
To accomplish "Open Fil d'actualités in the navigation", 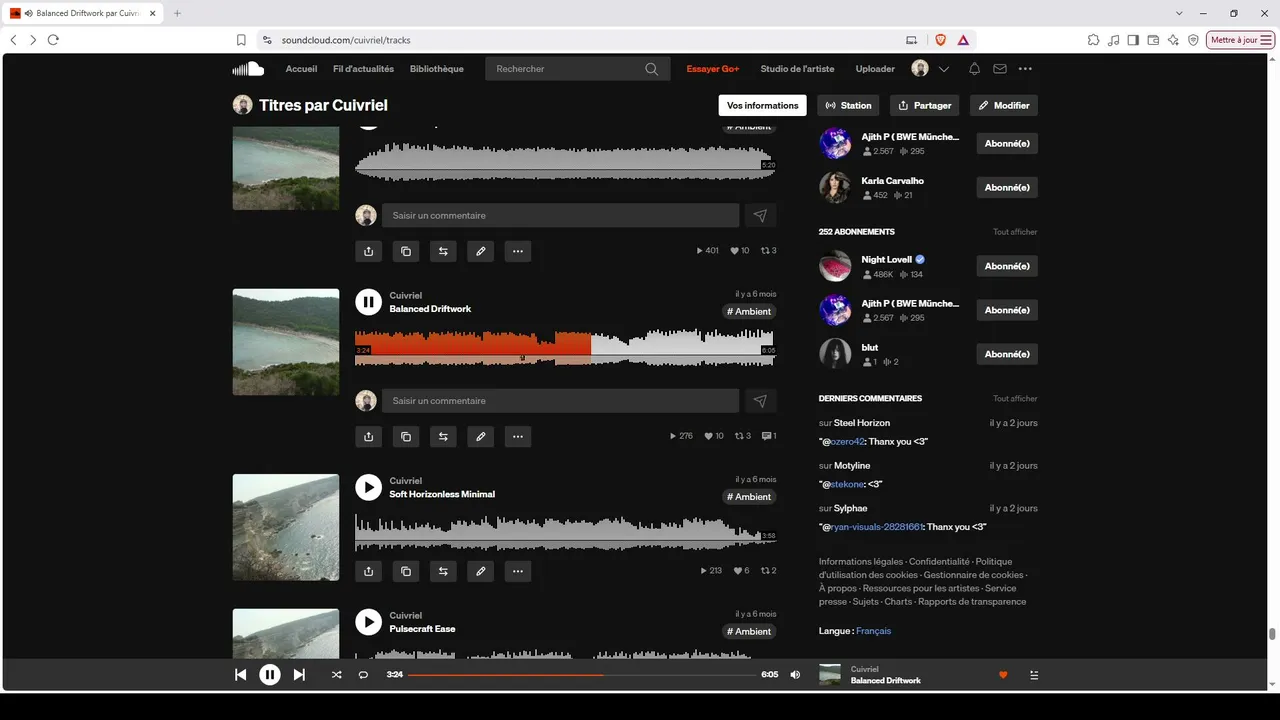I will click(363, 69).
